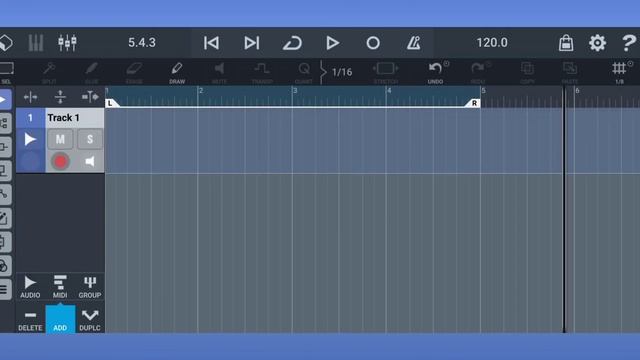Redo the last undone action
640x360 pixels.
click(478, 72)
